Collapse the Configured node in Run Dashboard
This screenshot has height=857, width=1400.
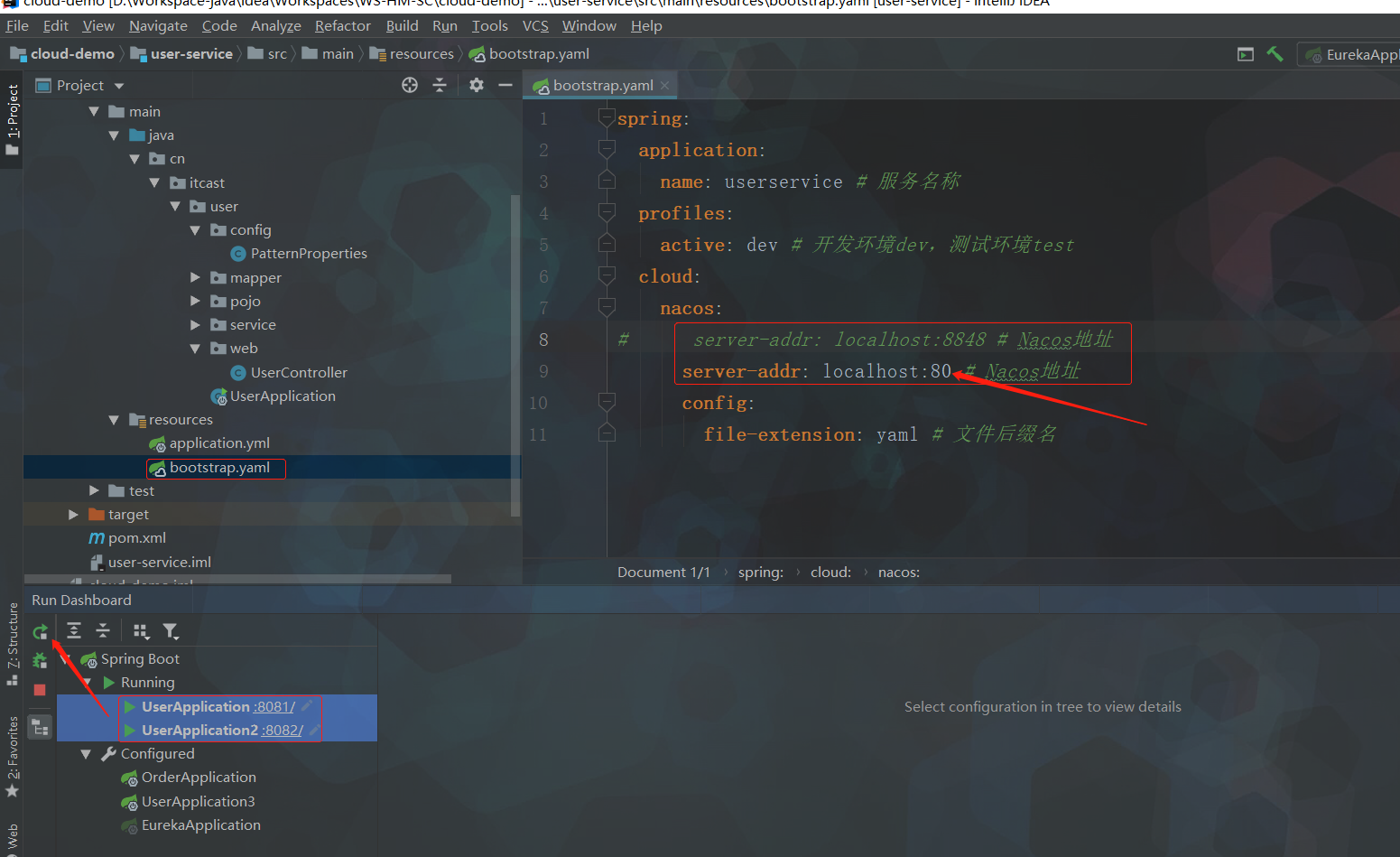pos(86,754)
